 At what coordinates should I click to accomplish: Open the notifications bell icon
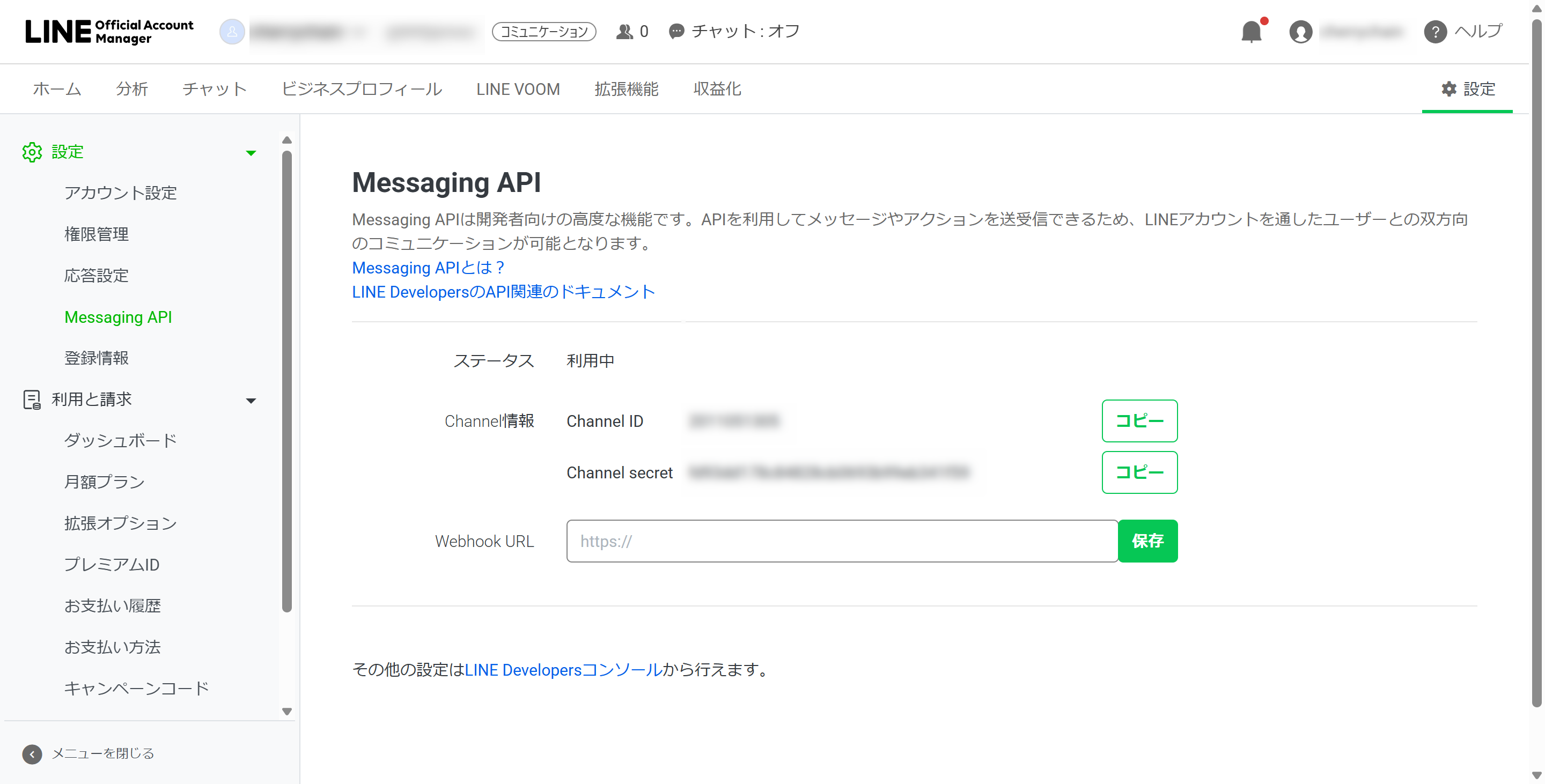point(1252,31)
